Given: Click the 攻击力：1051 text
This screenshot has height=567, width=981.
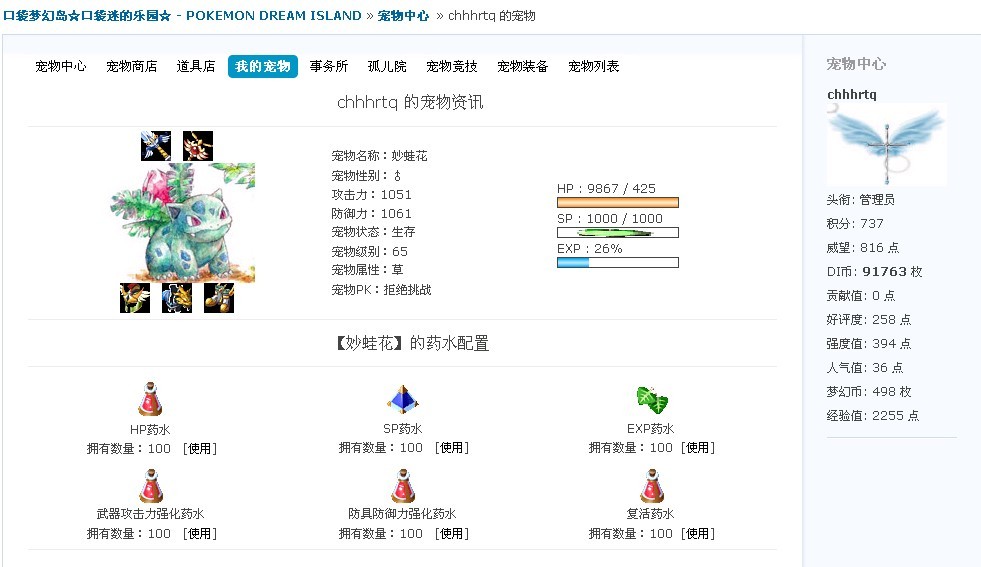Looking at the screenshot, I should point(372,195).
